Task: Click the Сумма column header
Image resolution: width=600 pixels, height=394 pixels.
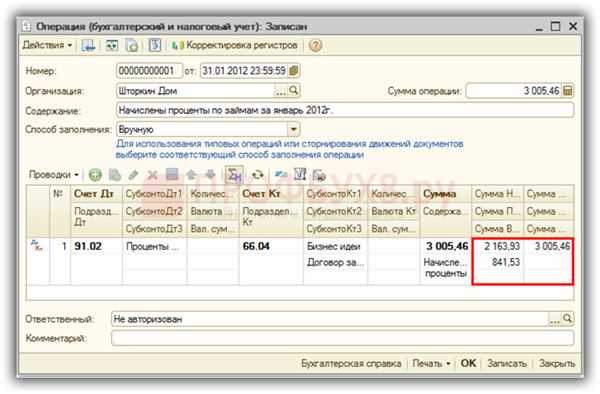Action: [x=445, y=194]
